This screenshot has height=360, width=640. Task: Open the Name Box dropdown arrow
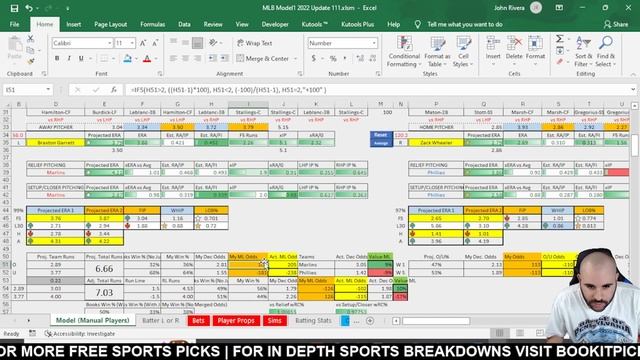pyautogui.click(x=48, y=90)
